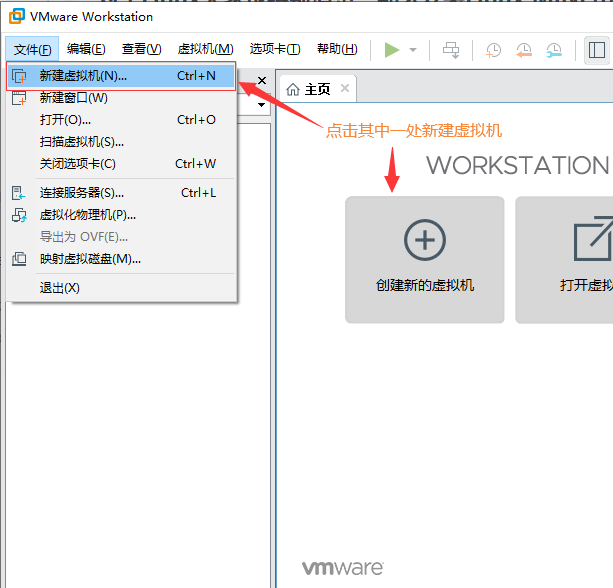Expand the library panel dropdown arrow
The image size is (613, 588).
262,105
